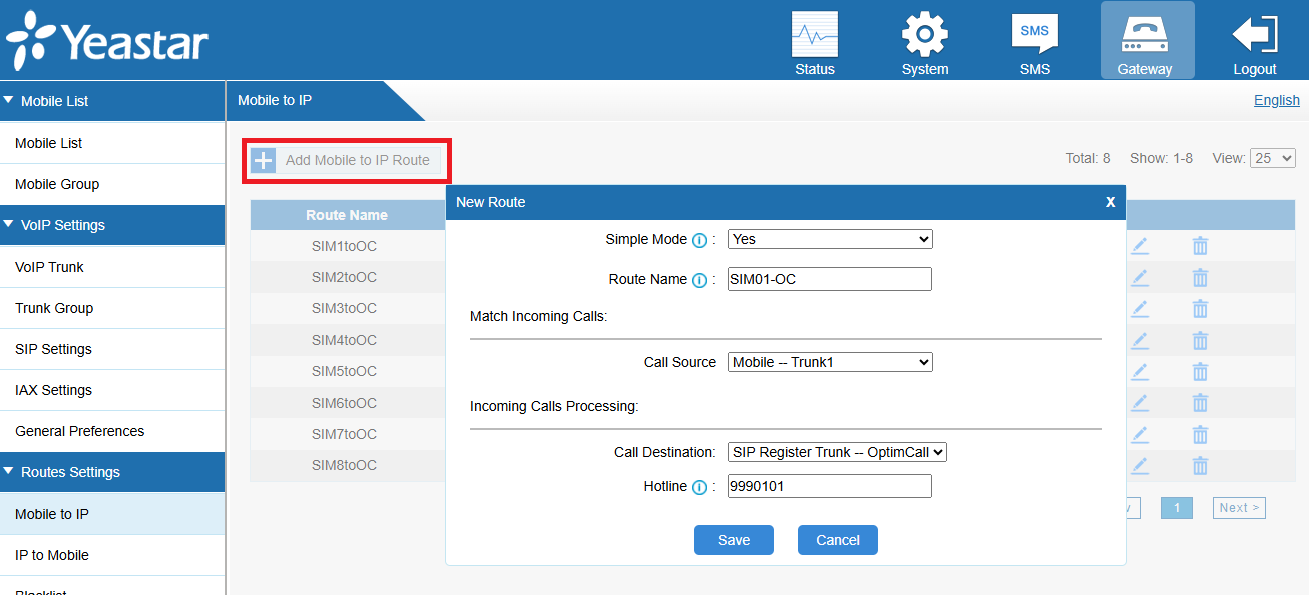Click the Yeastar logo
Screen dimensions: 1309x595
click(x=107, y=41)
